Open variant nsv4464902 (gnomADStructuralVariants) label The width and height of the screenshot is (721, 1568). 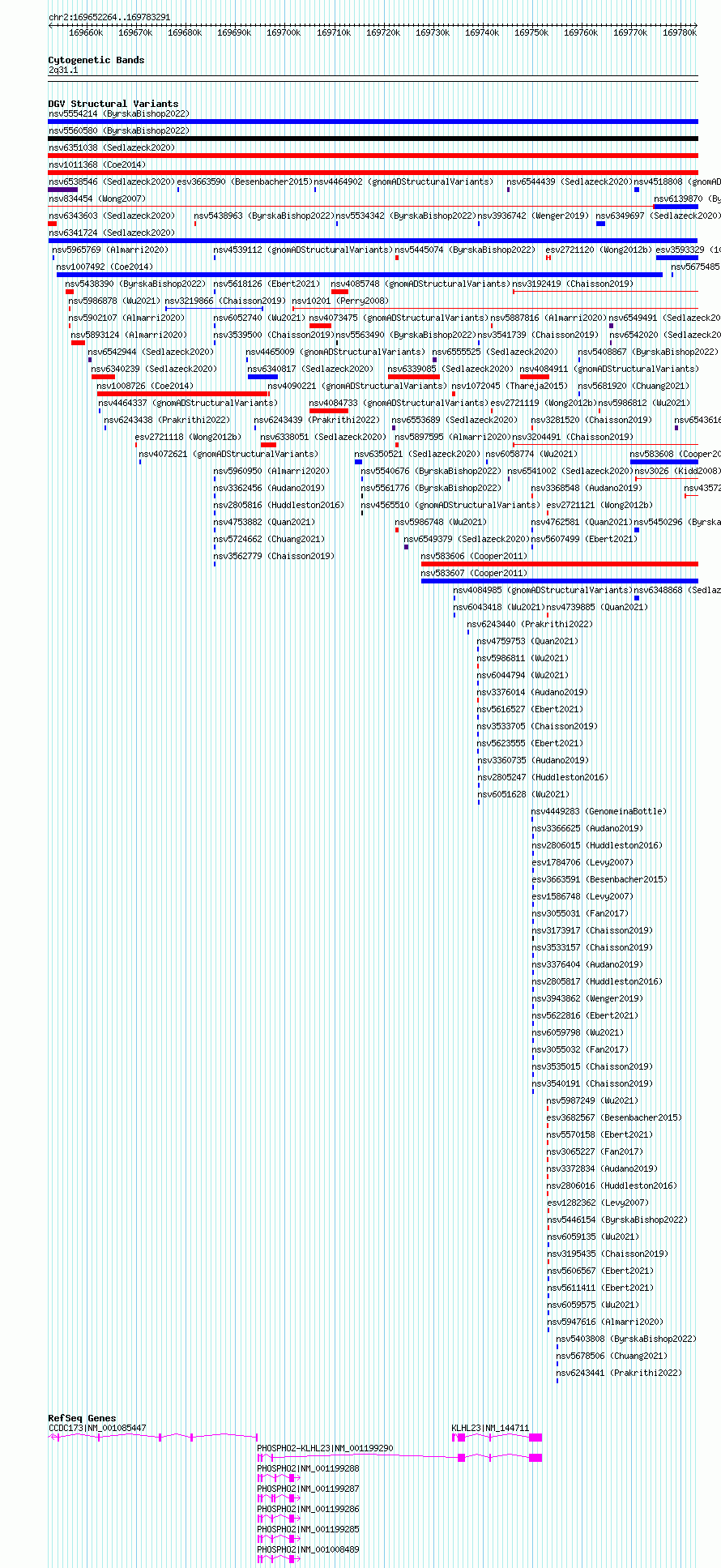pos(403,182)
